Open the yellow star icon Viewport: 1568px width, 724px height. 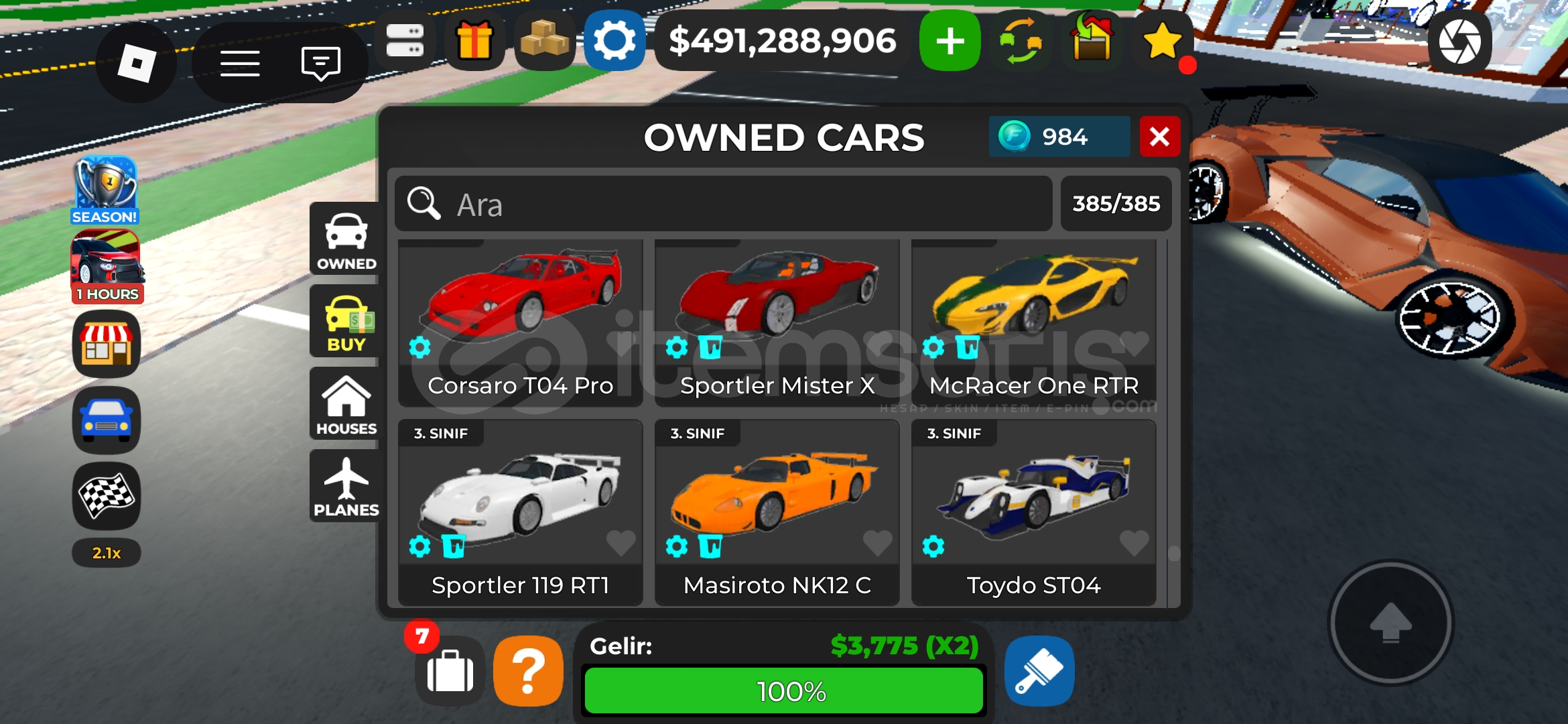click(1163, 41)
